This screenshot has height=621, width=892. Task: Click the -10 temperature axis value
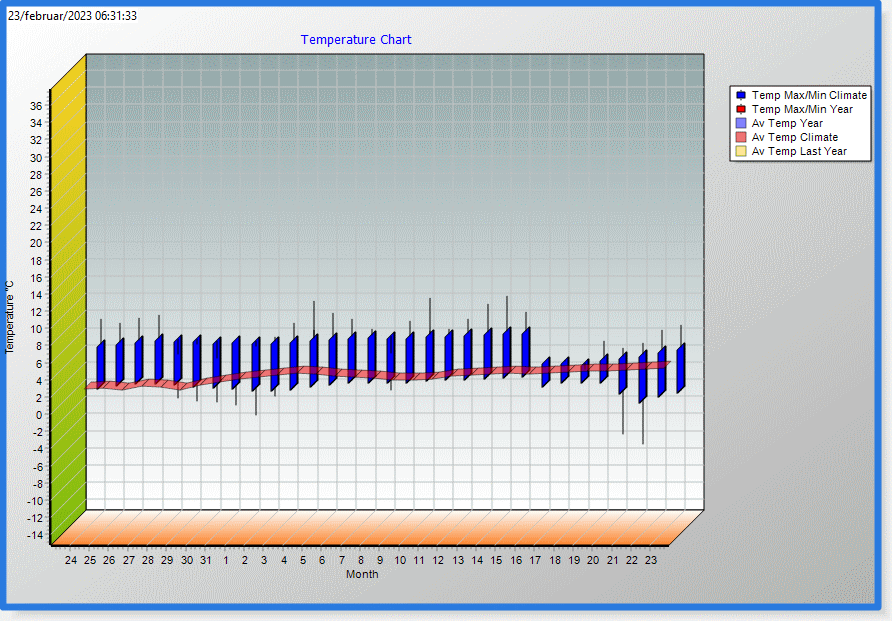tap(35, 501)
